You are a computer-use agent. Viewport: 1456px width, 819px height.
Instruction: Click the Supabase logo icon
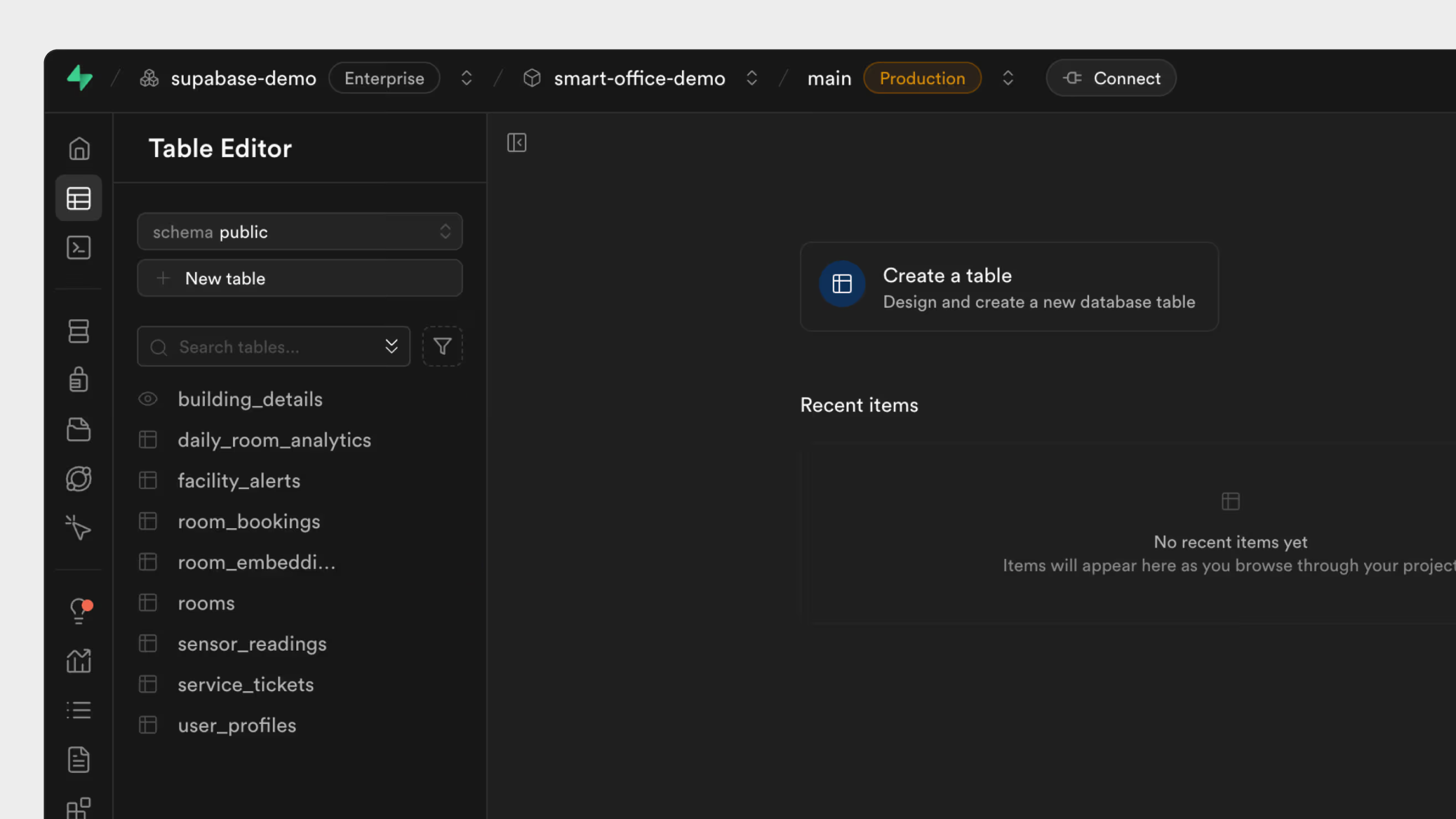click(80, 77)
